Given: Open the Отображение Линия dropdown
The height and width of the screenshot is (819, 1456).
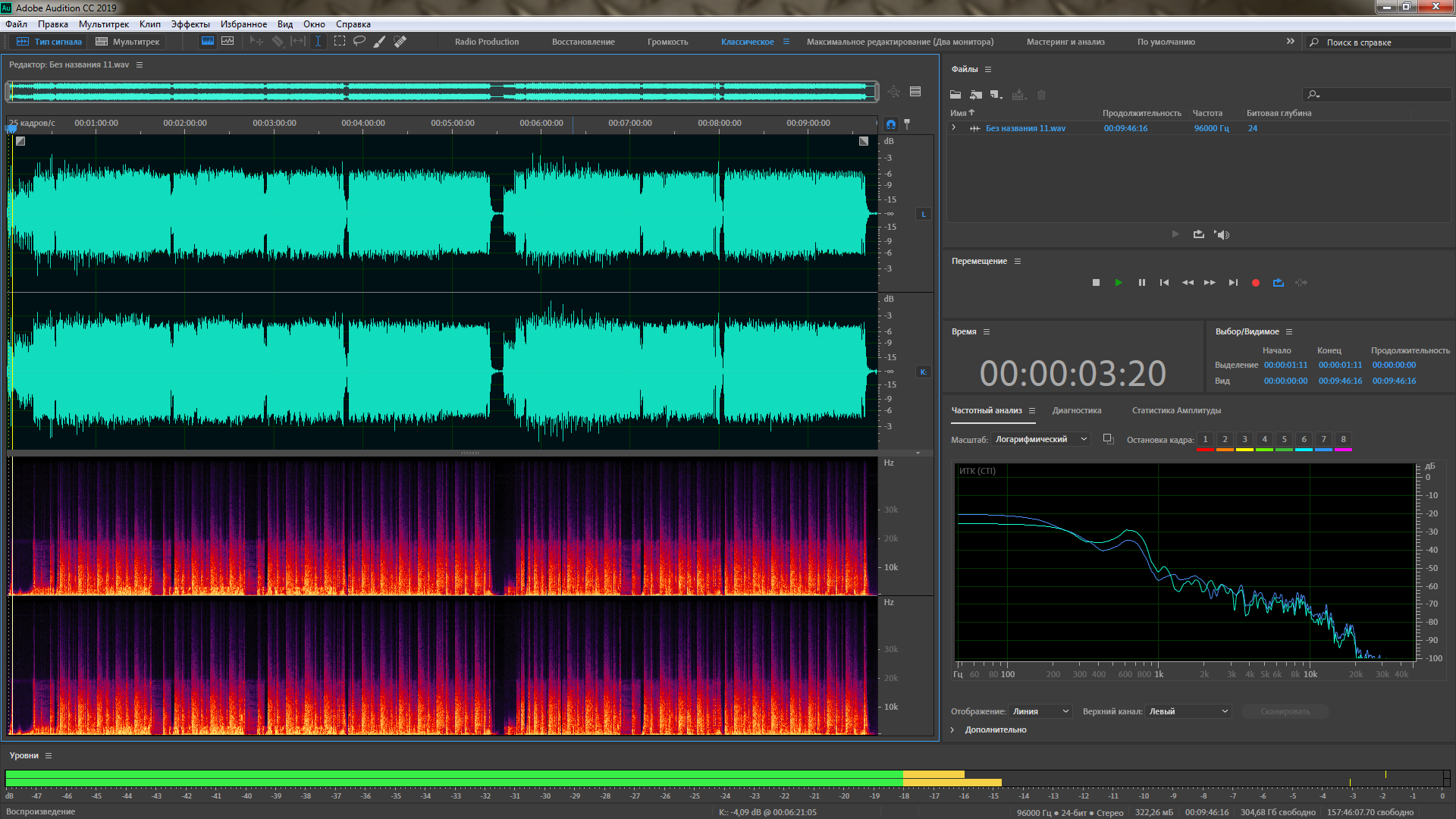Looking at the screenshot, I should [1040, 711].
